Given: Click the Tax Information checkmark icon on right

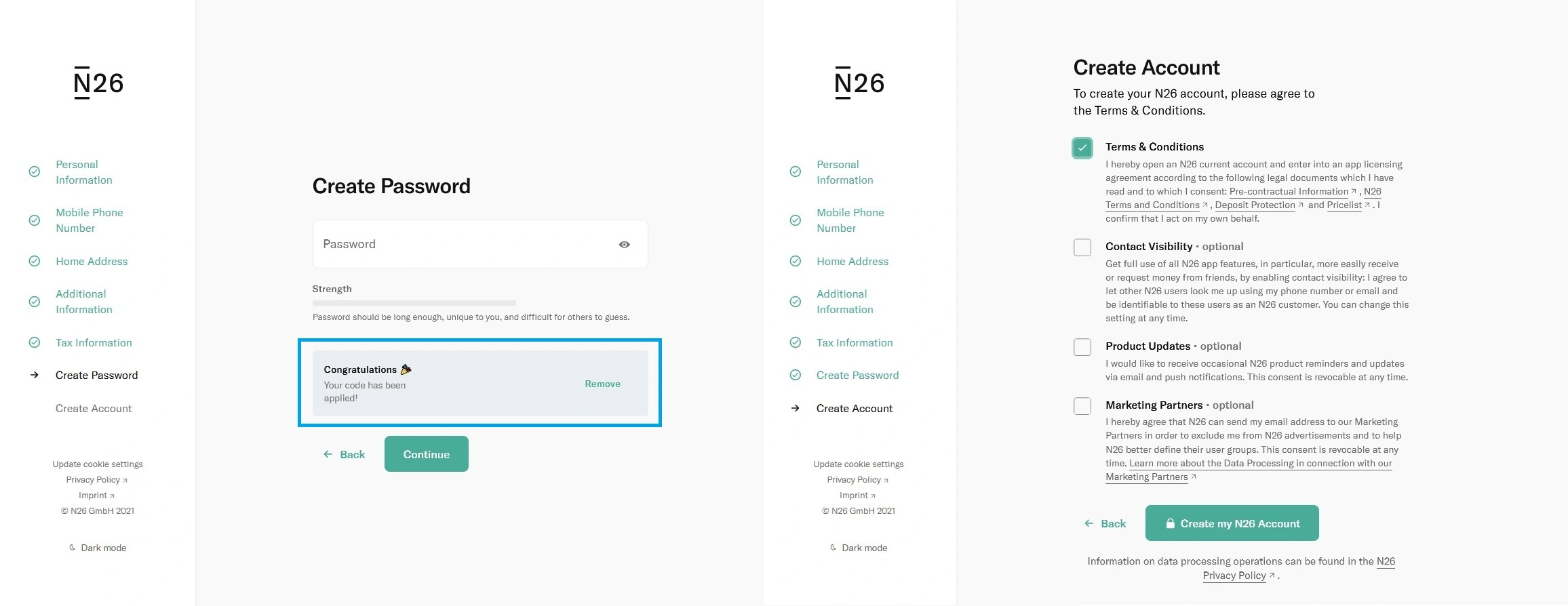Looking at the screenshot, I should point(796,343).
